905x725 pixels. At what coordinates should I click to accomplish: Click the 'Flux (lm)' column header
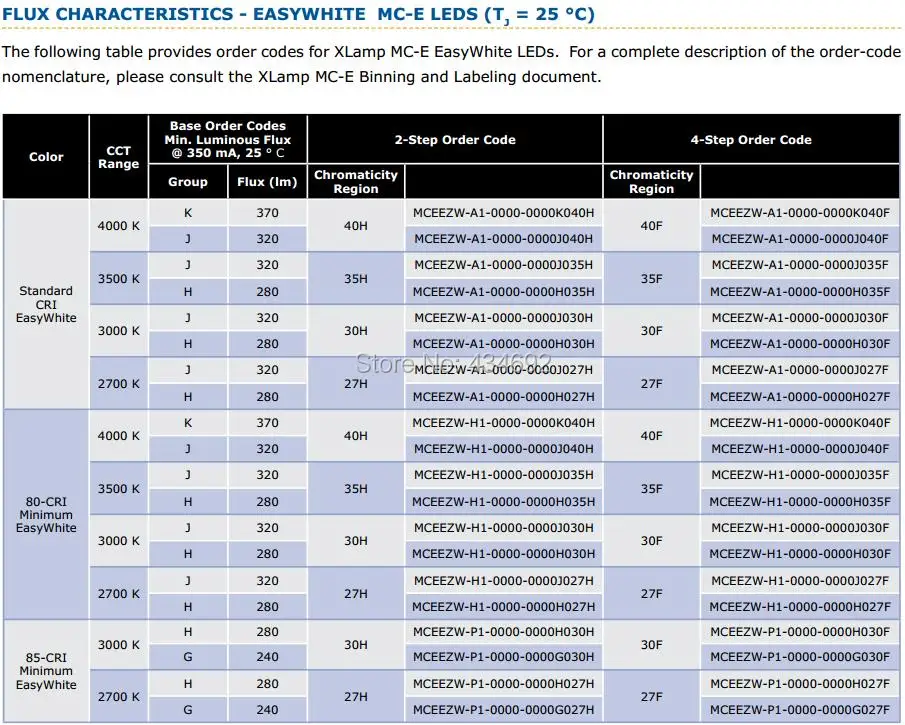[267, 182]
